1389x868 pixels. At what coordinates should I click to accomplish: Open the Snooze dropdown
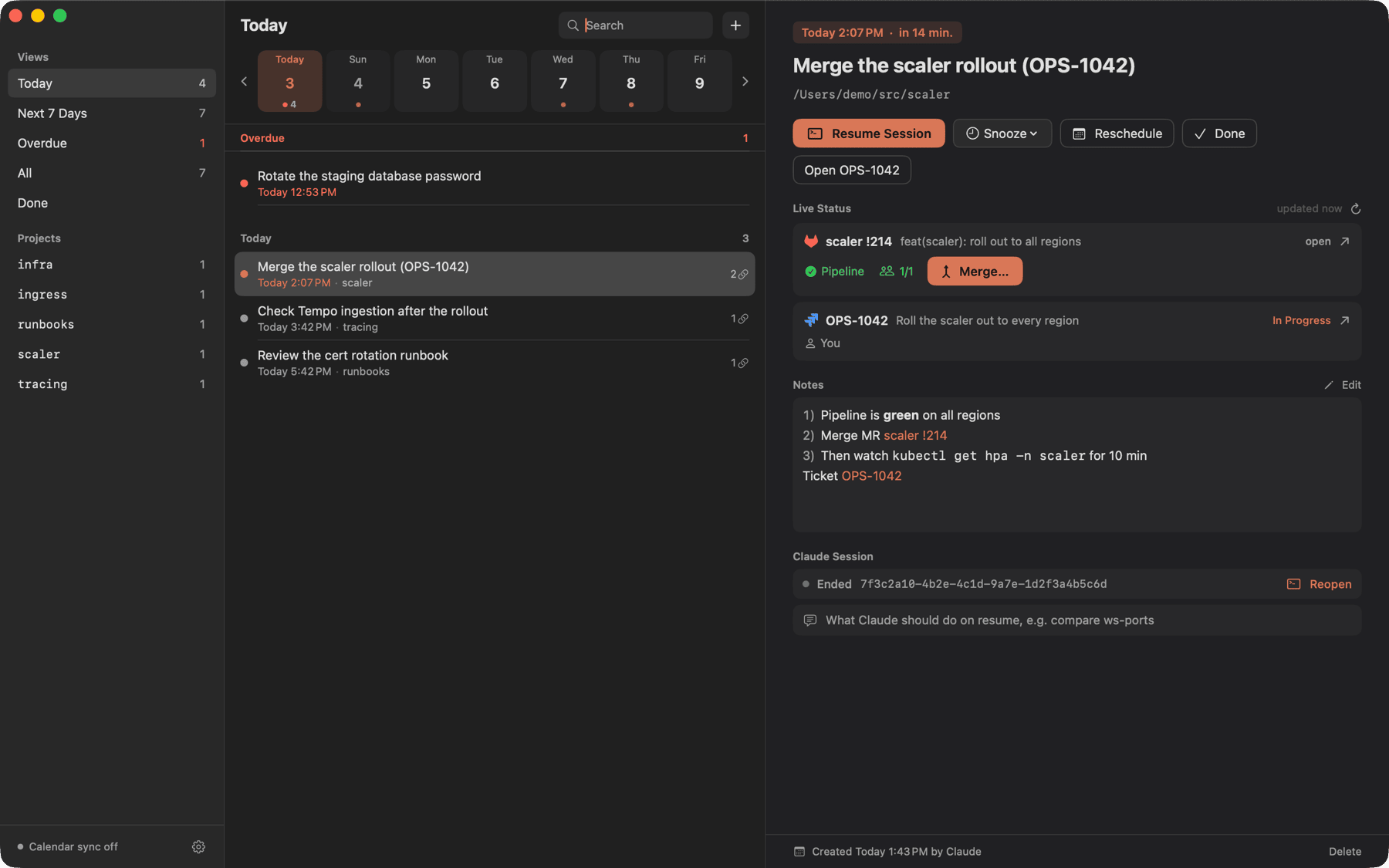(x=1002, y=133)
